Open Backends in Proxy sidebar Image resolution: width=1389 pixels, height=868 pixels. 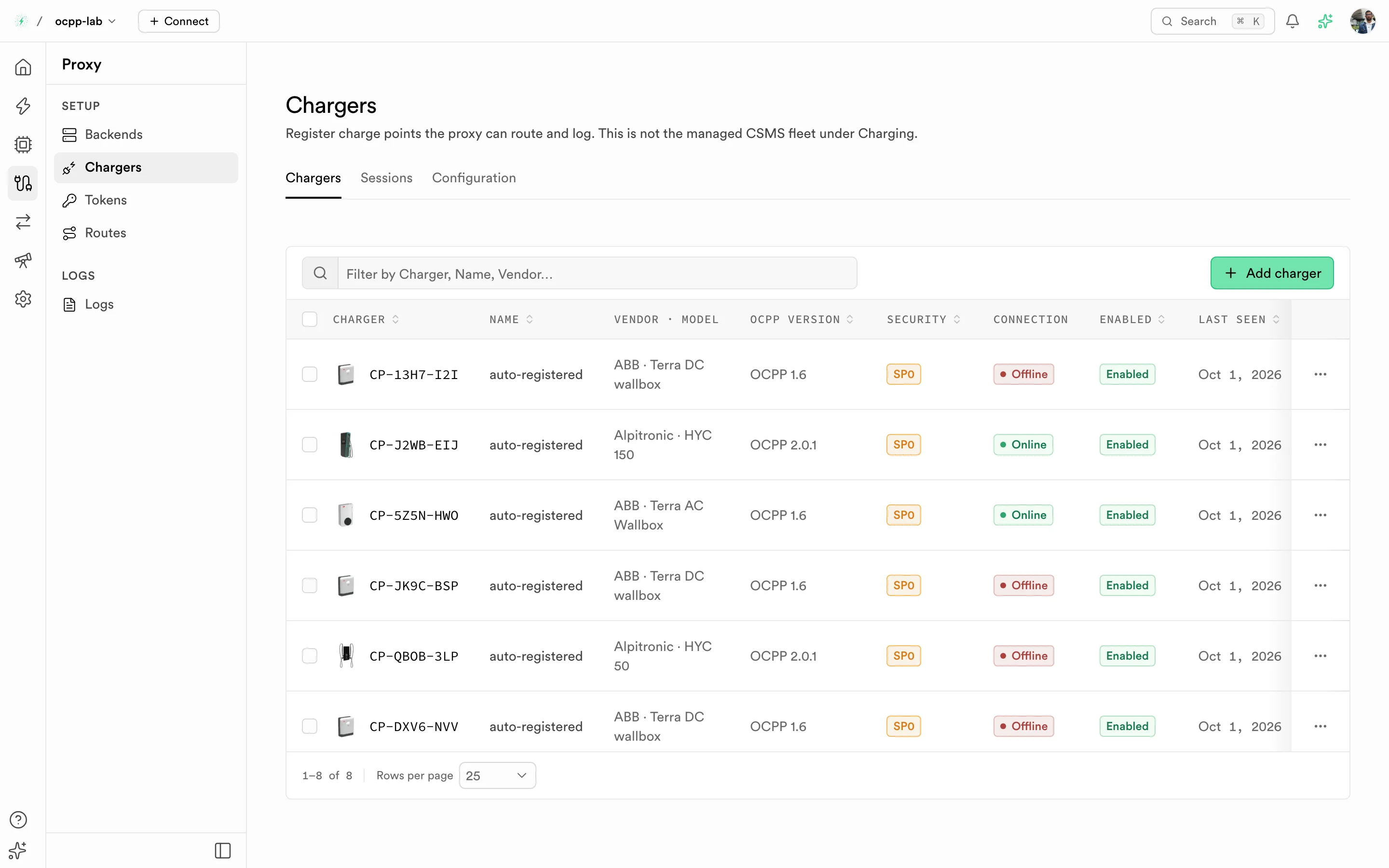tap(146, 135)
